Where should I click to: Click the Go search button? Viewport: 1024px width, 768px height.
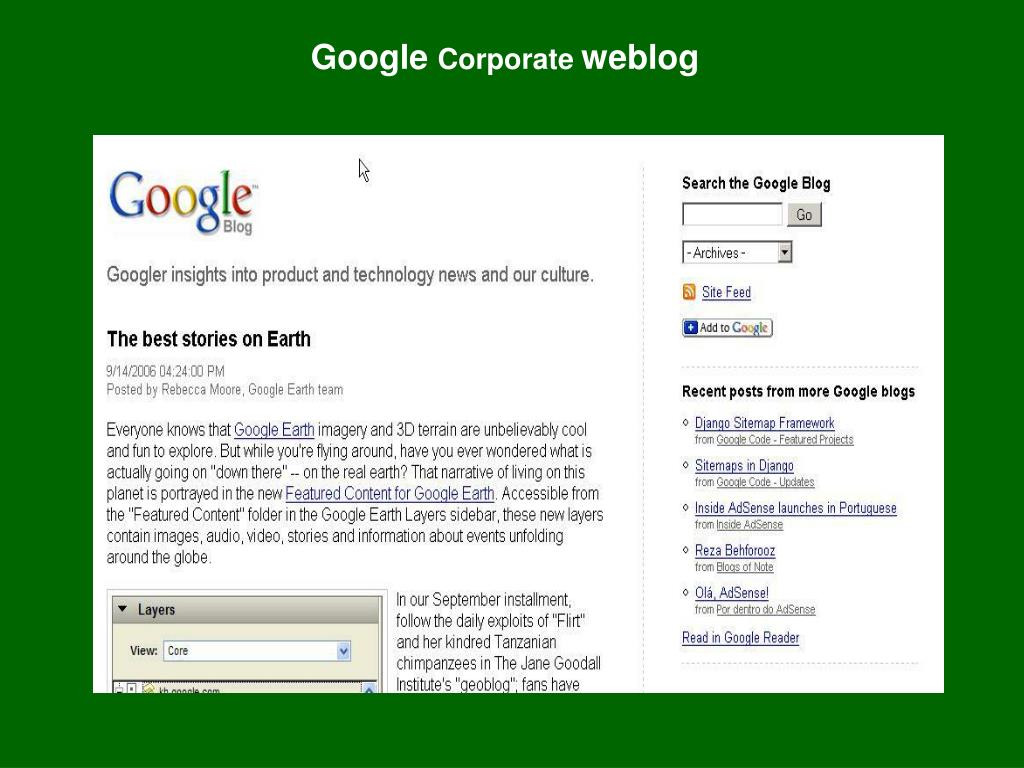click(804, 215)
